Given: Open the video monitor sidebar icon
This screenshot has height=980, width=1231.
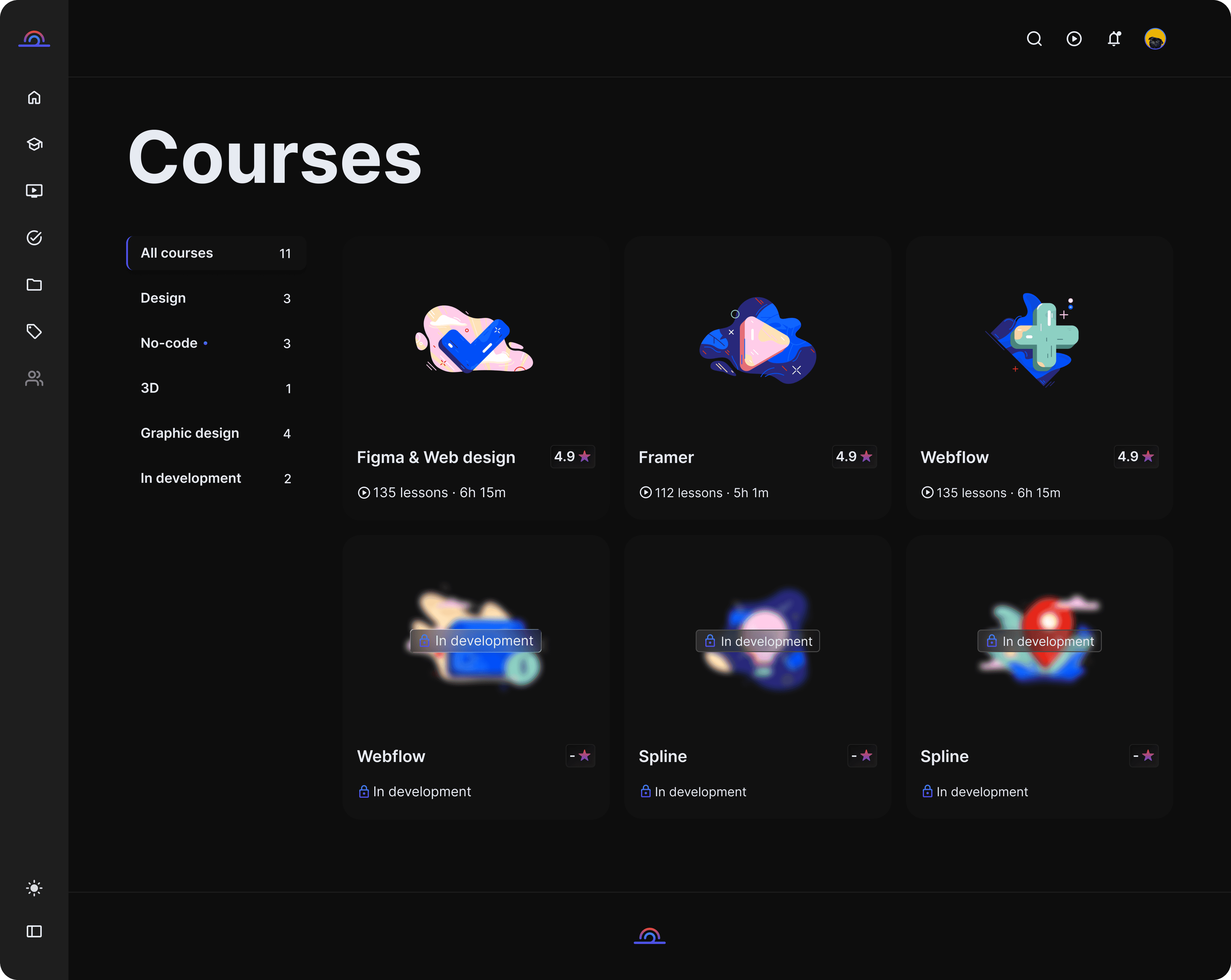Looking at the screenshot, I should coord(34,191).
